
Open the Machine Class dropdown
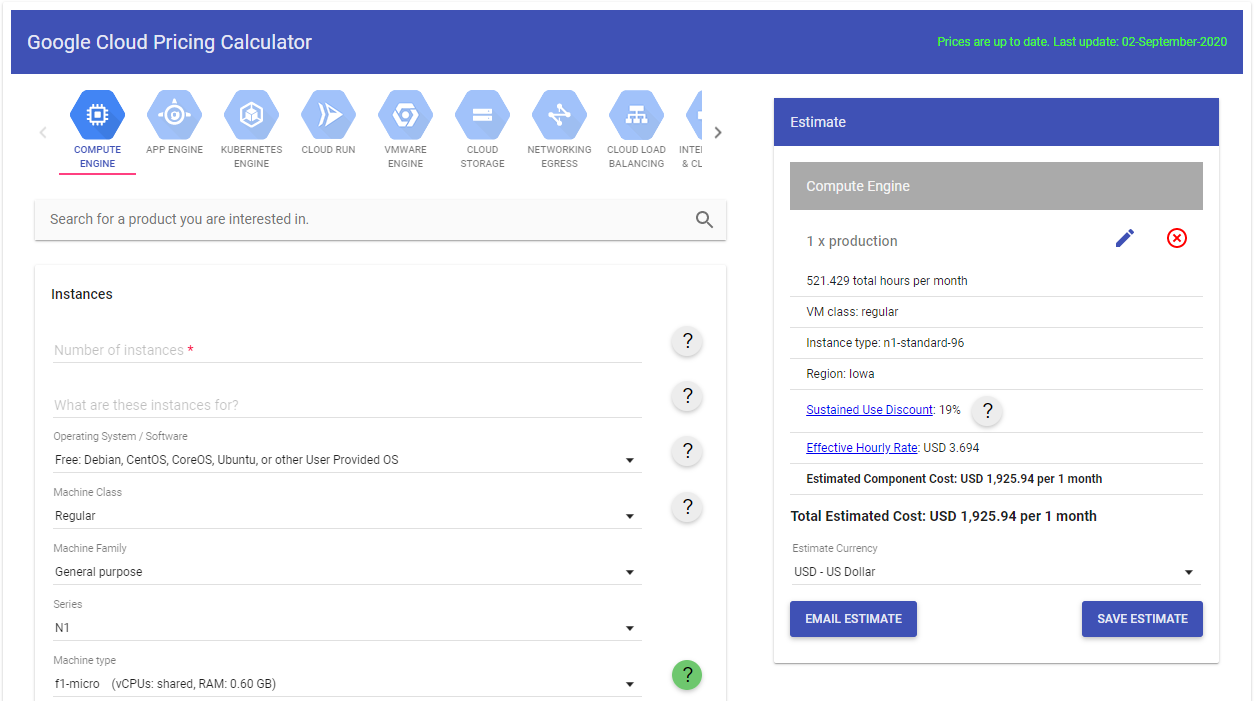coord(346,516)
